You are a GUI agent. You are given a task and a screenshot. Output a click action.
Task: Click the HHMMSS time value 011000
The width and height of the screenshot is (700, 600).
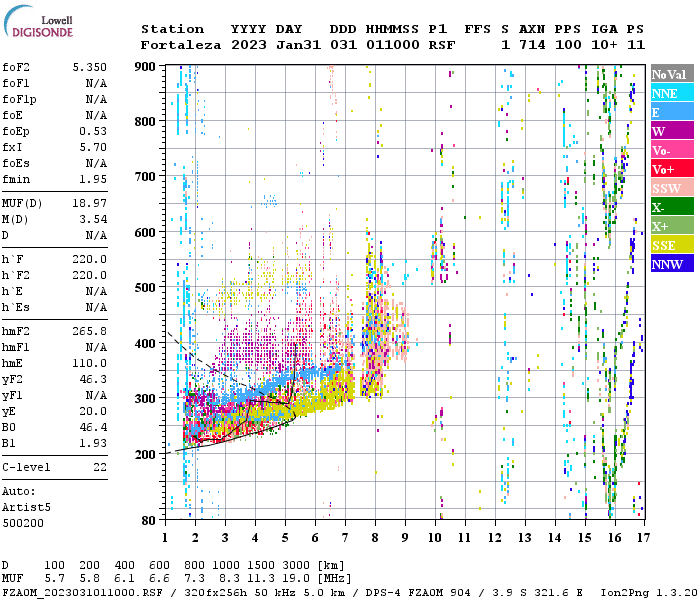pyautogui.click(x=392, y=45)
